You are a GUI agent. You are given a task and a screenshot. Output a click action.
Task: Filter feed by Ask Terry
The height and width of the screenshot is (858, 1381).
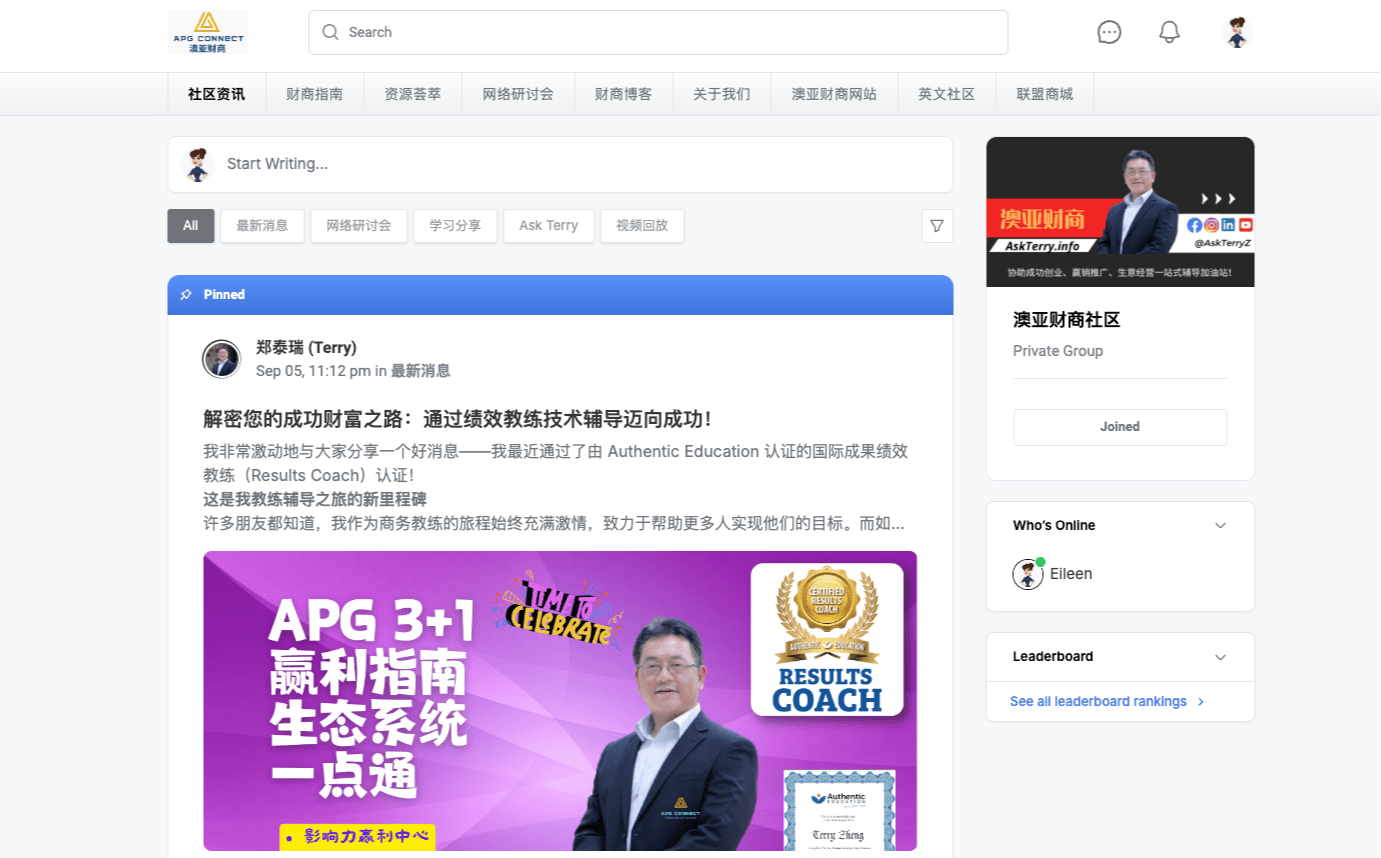pos(549,226)
